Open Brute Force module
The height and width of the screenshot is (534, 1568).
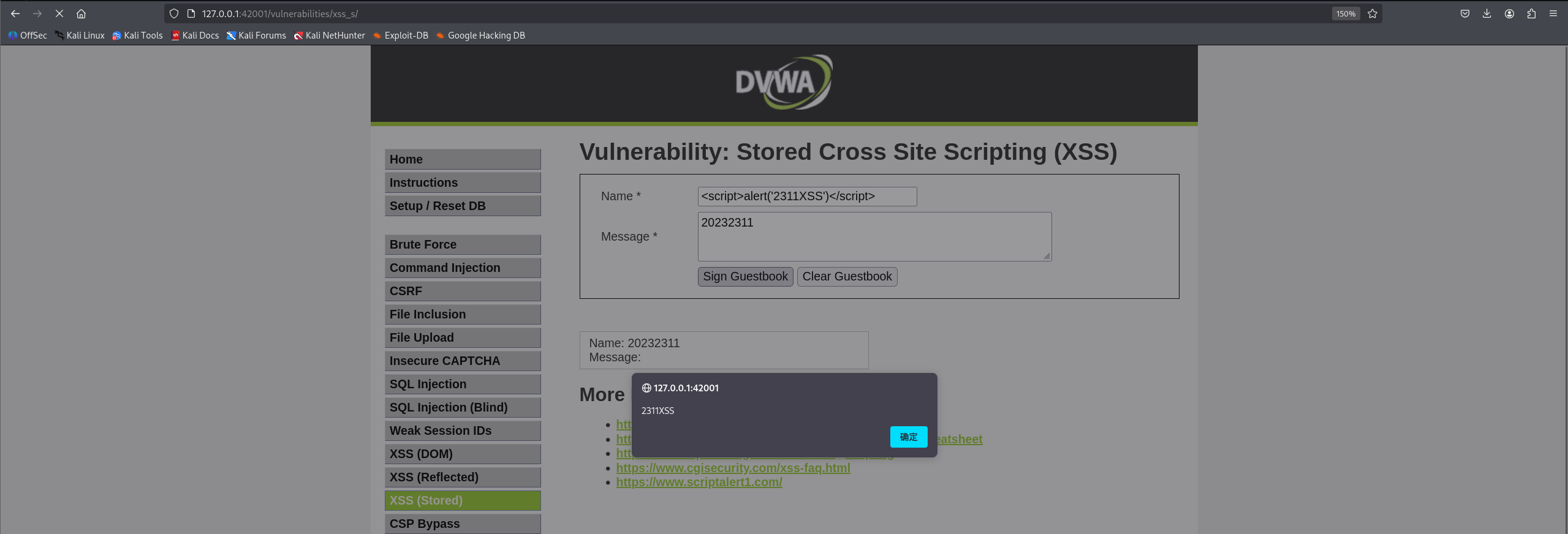click(463, 244)
